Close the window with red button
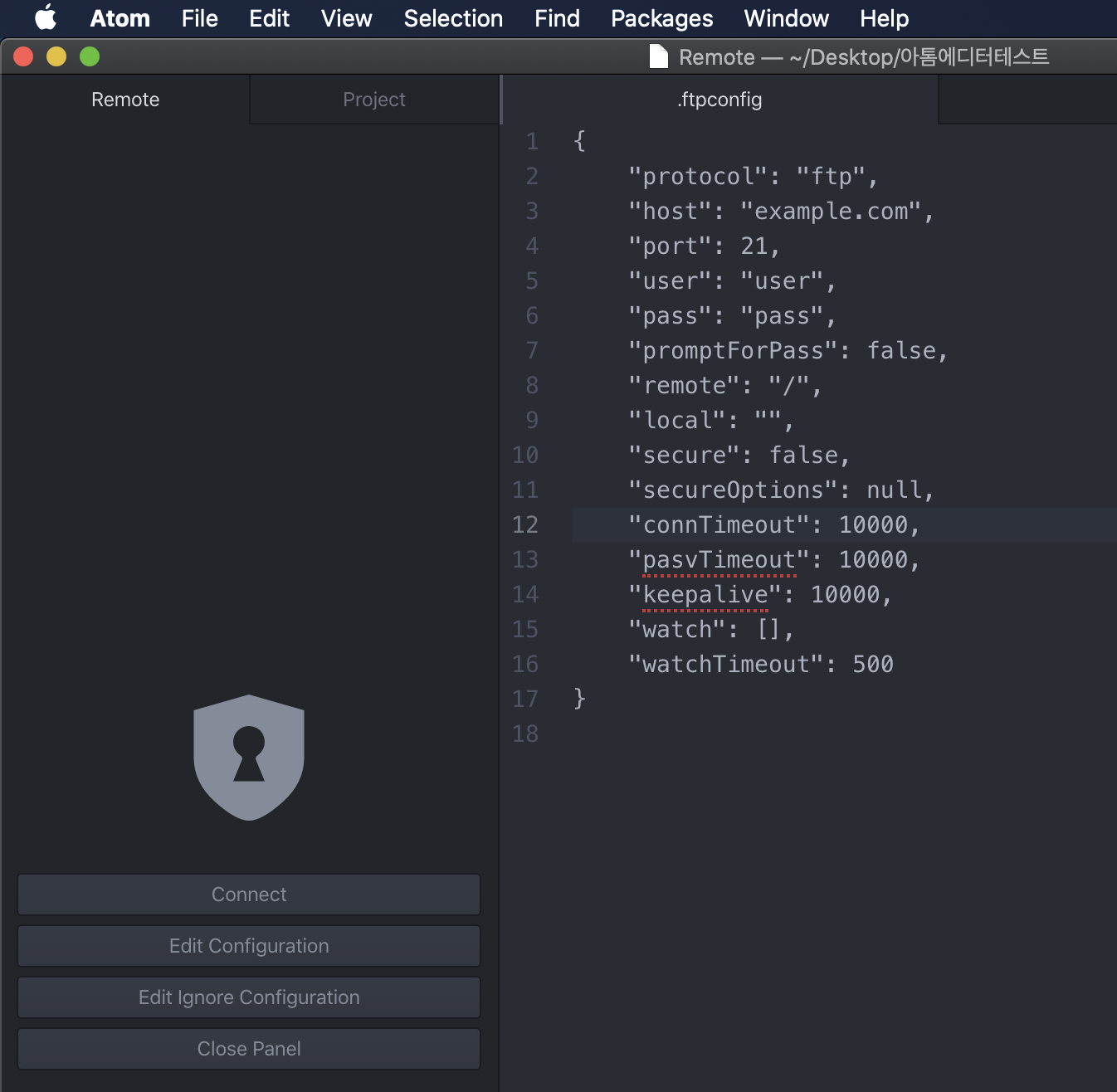Image resolution: width=1117 pixels, height=1092 pixels. click(23, 56)
